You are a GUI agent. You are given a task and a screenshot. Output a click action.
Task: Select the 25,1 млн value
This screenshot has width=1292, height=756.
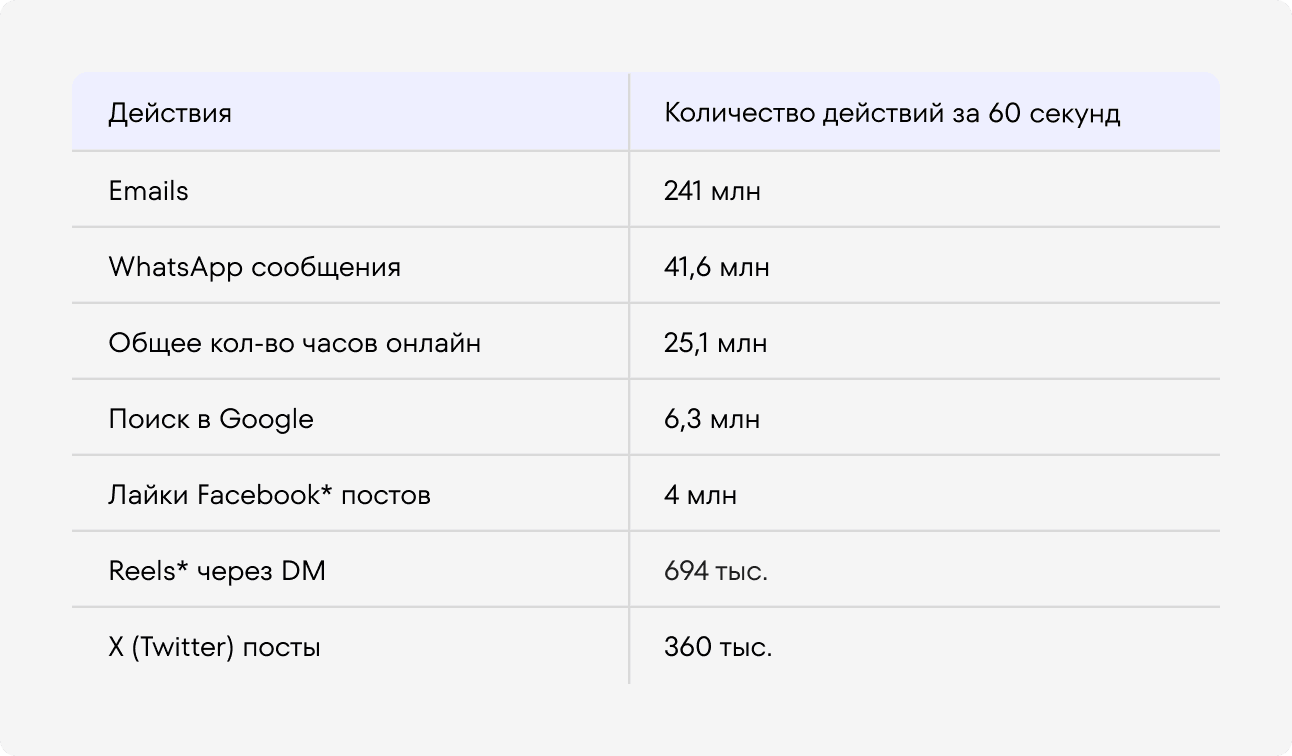point(715,343)
